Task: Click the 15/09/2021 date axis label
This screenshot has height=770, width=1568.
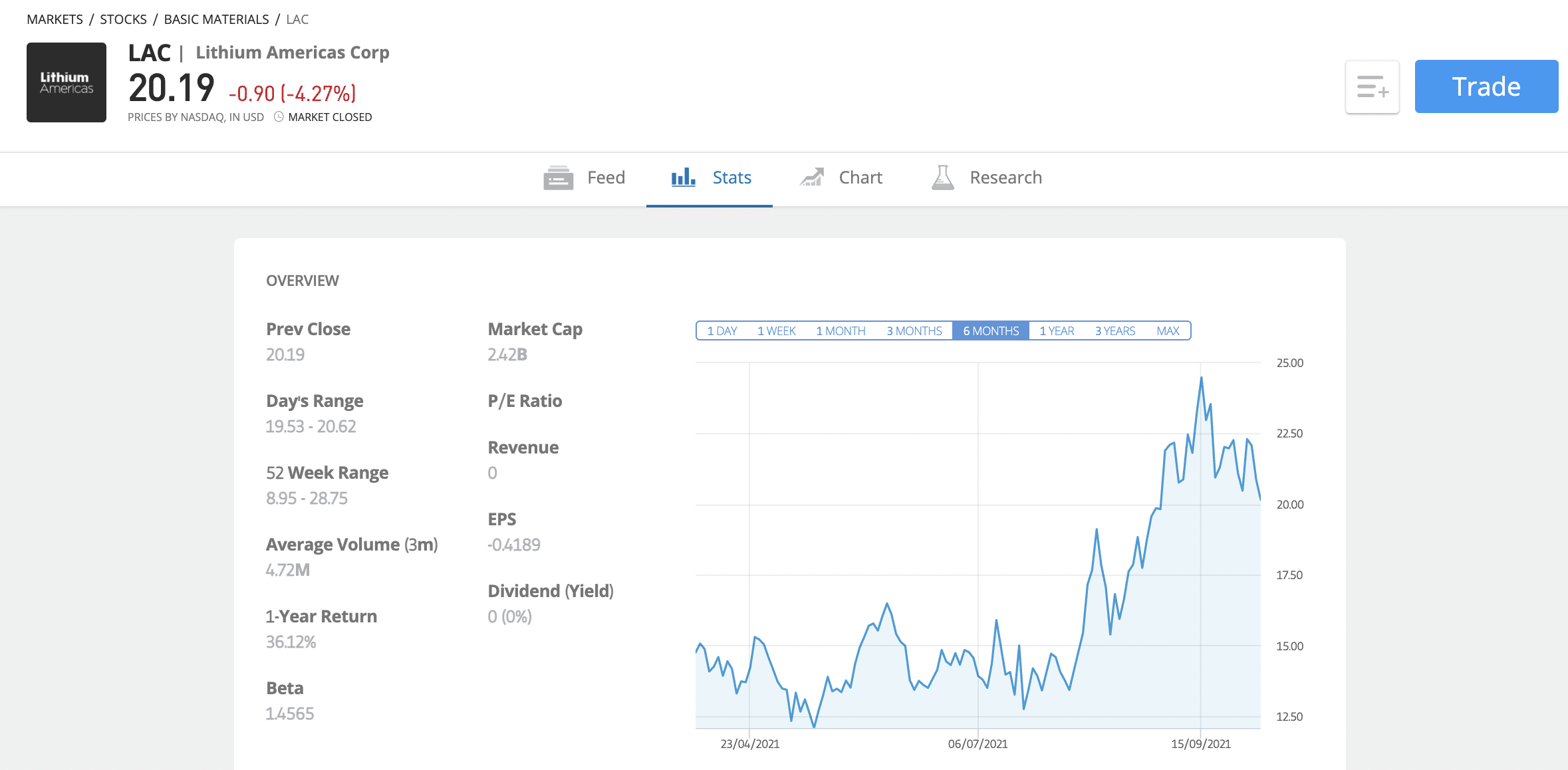Action: (1201, 744)
